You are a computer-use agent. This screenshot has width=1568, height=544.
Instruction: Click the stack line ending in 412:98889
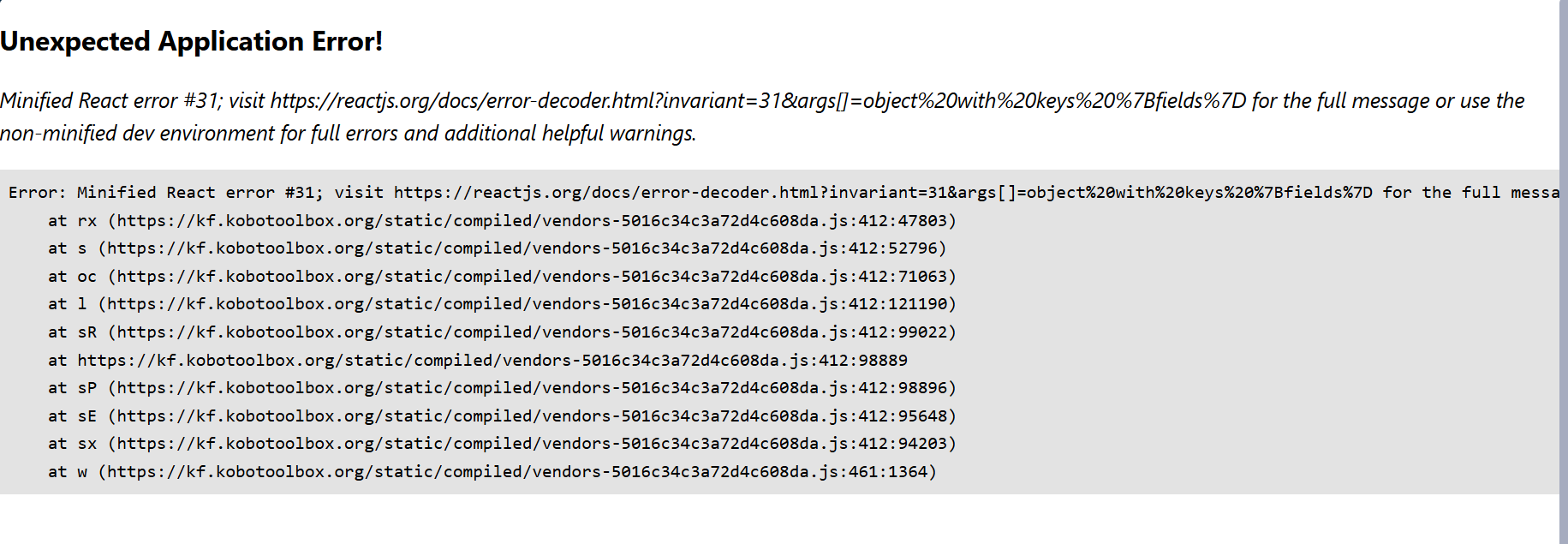click(x=478, y=361)
